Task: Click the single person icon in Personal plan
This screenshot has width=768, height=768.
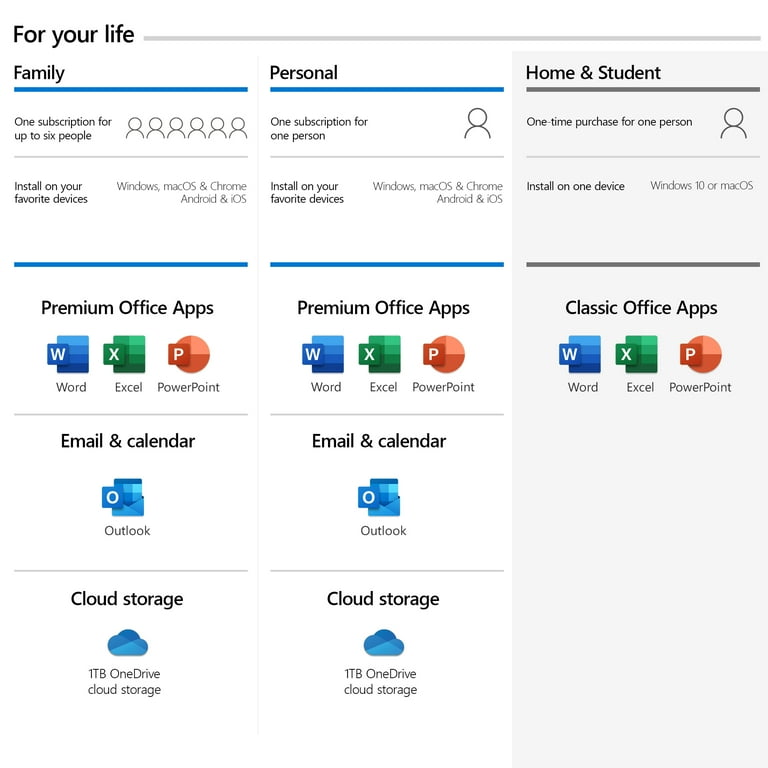Action: pyautogui.click(x=478, y=123)
